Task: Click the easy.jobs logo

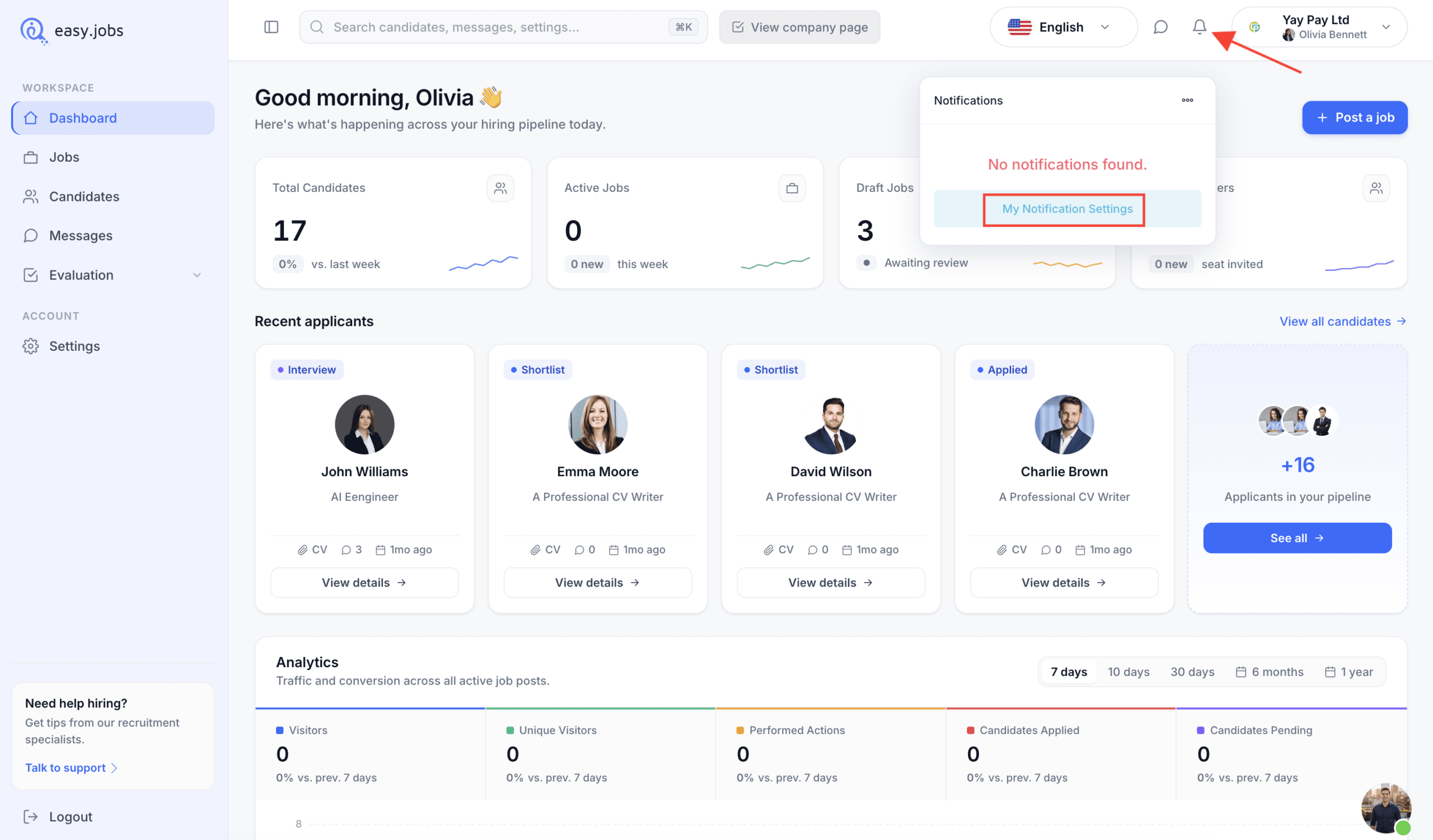Action: click(x=72, y=30)
